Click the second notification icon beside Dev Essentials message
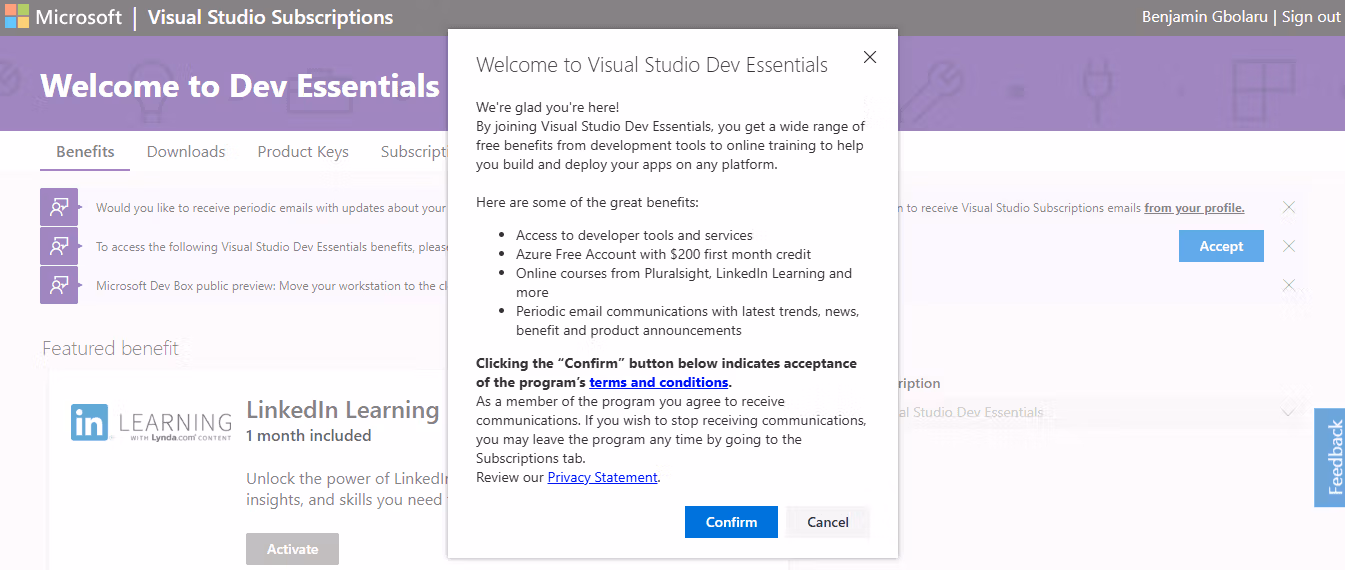Screen dimensions: 1345x570 pyautogui.click(x=59, y=246)
